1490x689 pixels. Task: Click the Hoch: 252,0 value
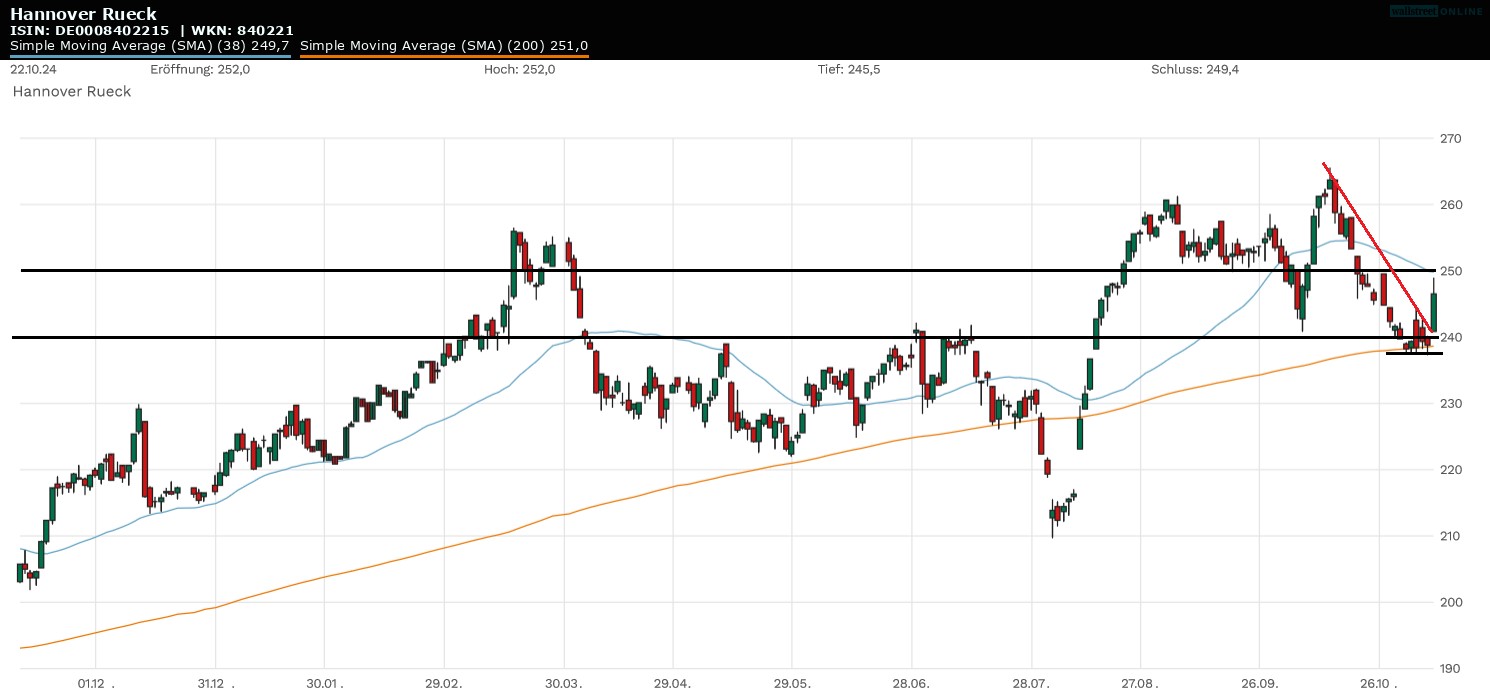click(519, 70)
